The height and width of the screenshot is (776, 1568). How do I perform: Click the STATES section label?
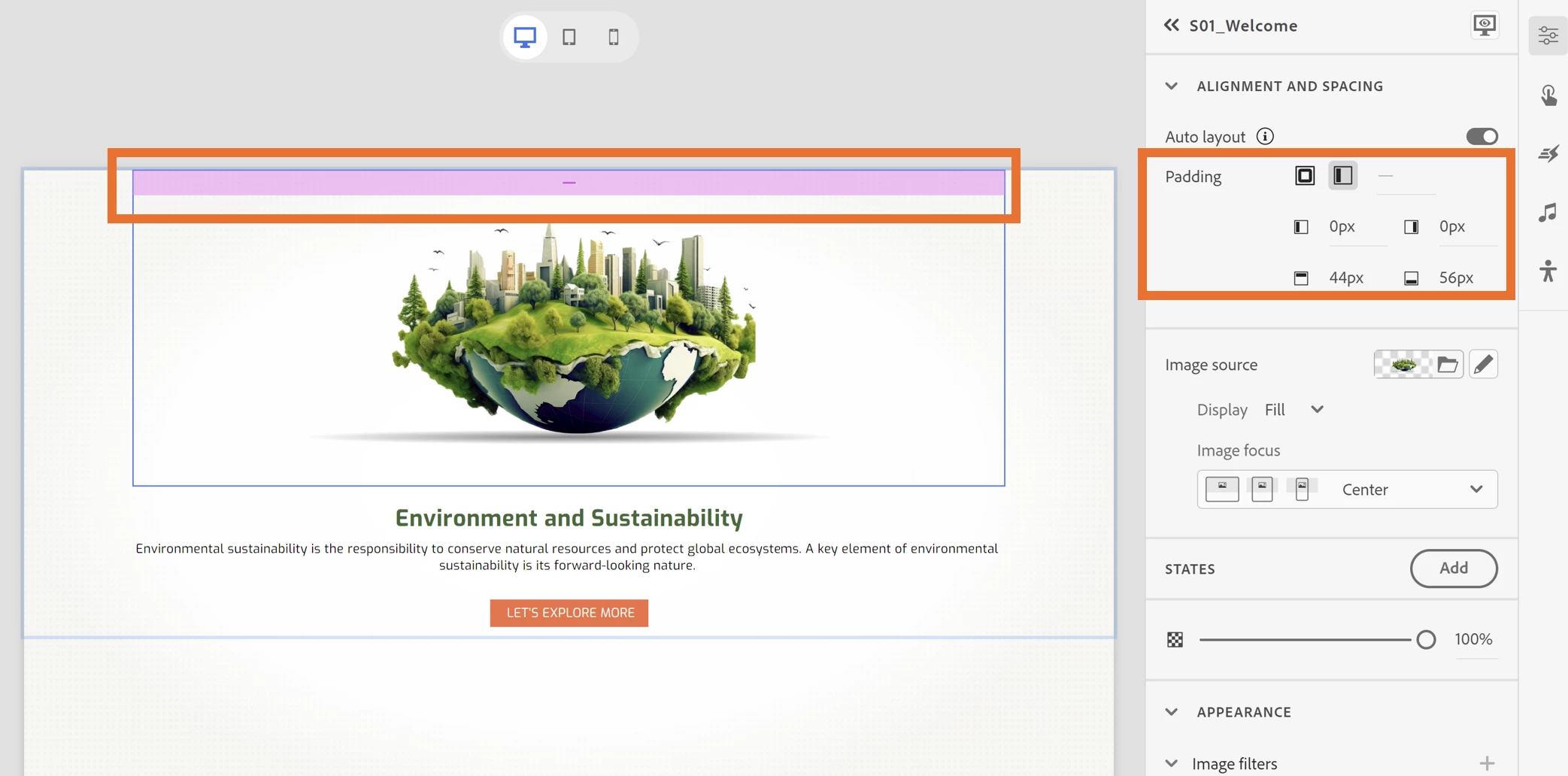point(1190,569)
